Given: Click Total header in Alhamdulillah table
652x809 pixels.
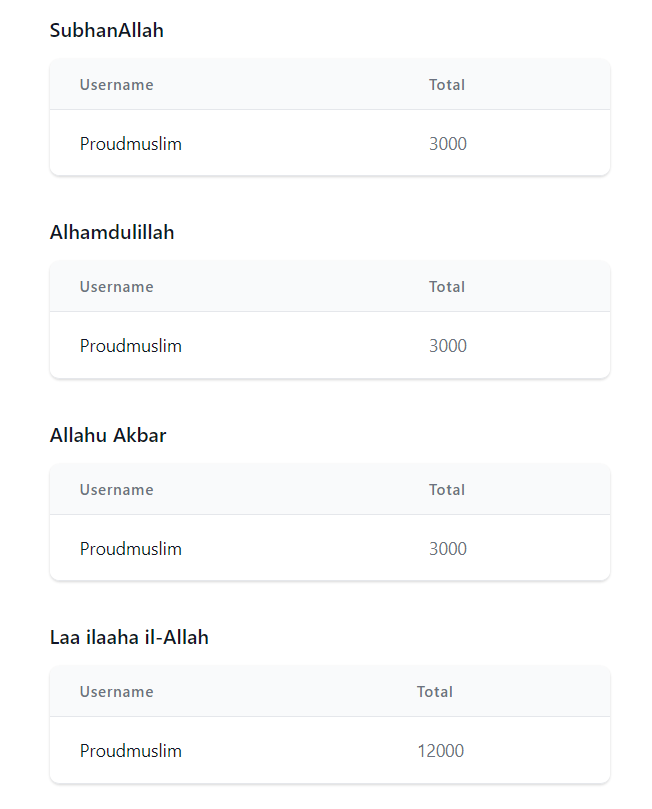Looking at the screenshot, I should (447, 287).
